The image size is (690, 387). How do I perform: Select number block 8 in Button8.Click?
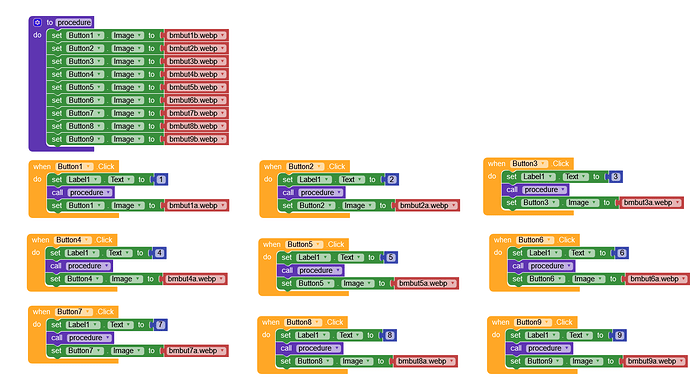point(389,335)
